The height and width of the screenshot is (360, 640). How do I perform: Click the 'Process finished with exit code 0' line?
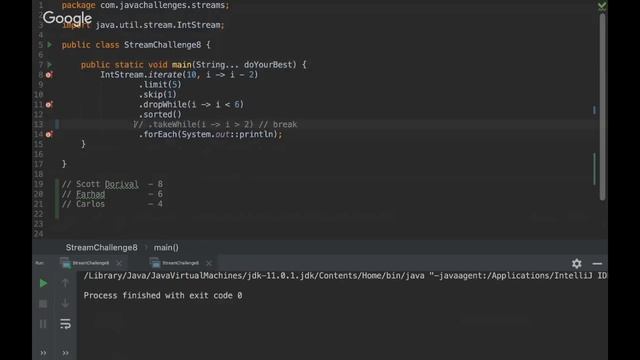(163, 296)
